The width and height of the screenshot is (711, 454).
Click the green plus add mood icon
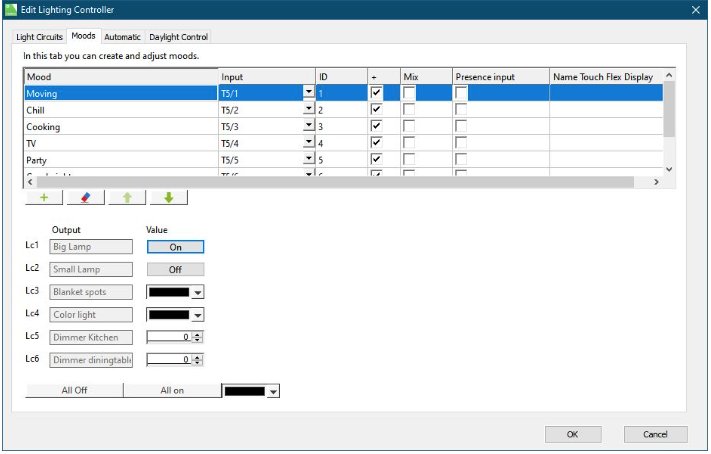point(43,198)
